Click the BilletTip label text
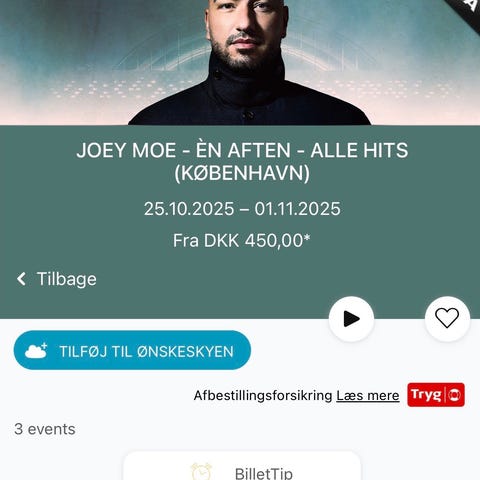480x480 pixels. (x=264, y=473)
